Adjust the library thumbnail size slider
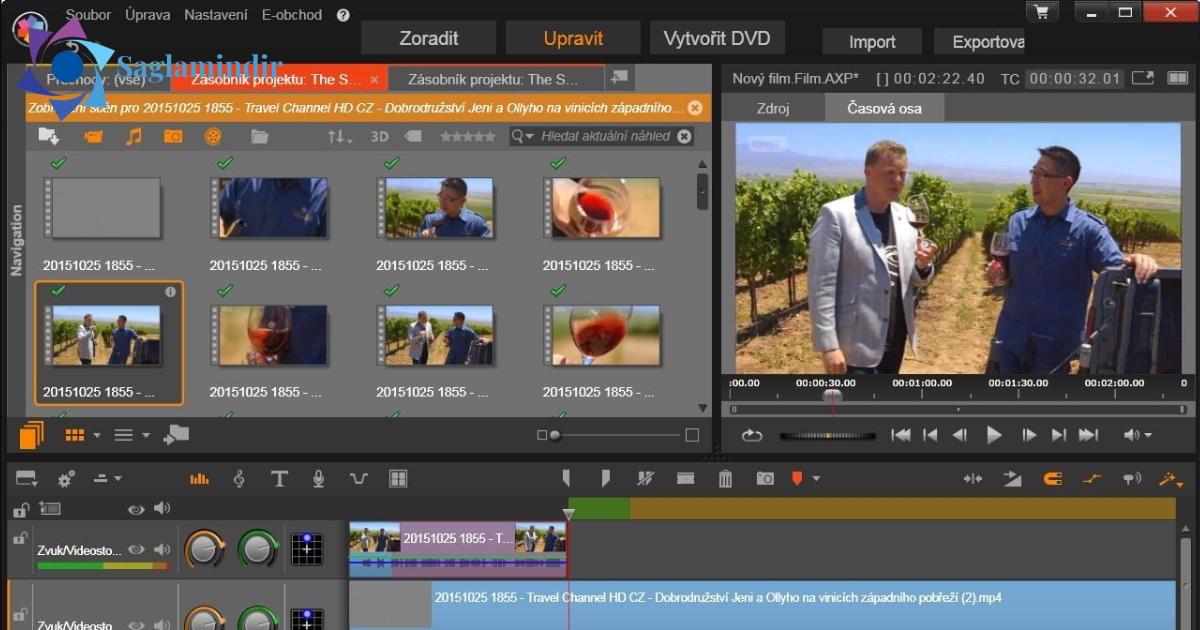The height and width of the screenshot is (630, 1200). click(x=616, y=435)
